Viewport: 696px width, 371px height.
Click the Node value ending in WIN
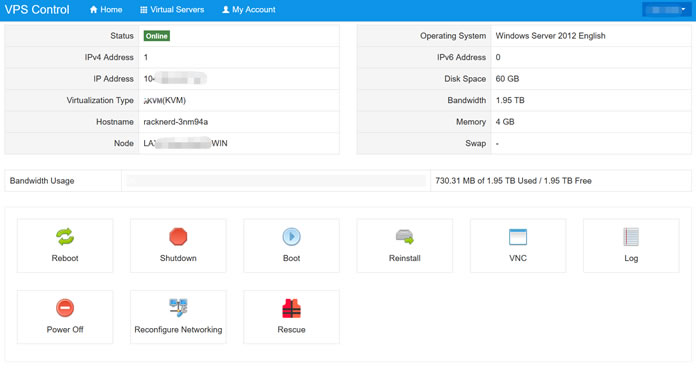[185, 143]
